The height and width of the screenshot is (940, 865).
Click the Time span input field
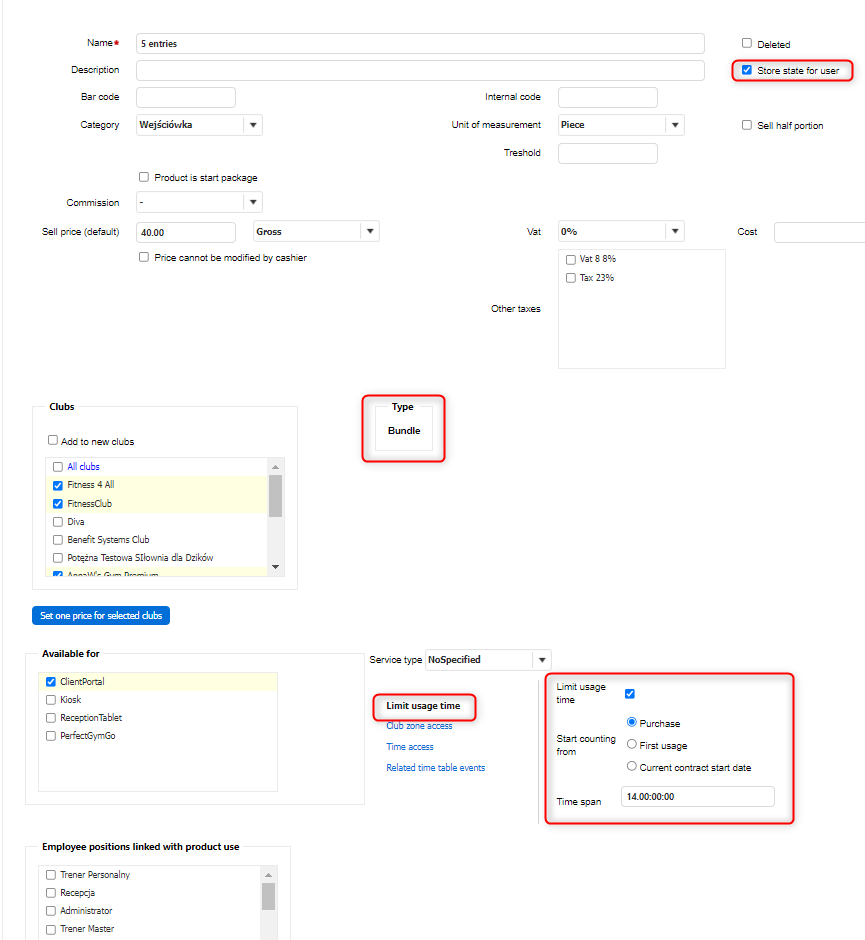697,797
